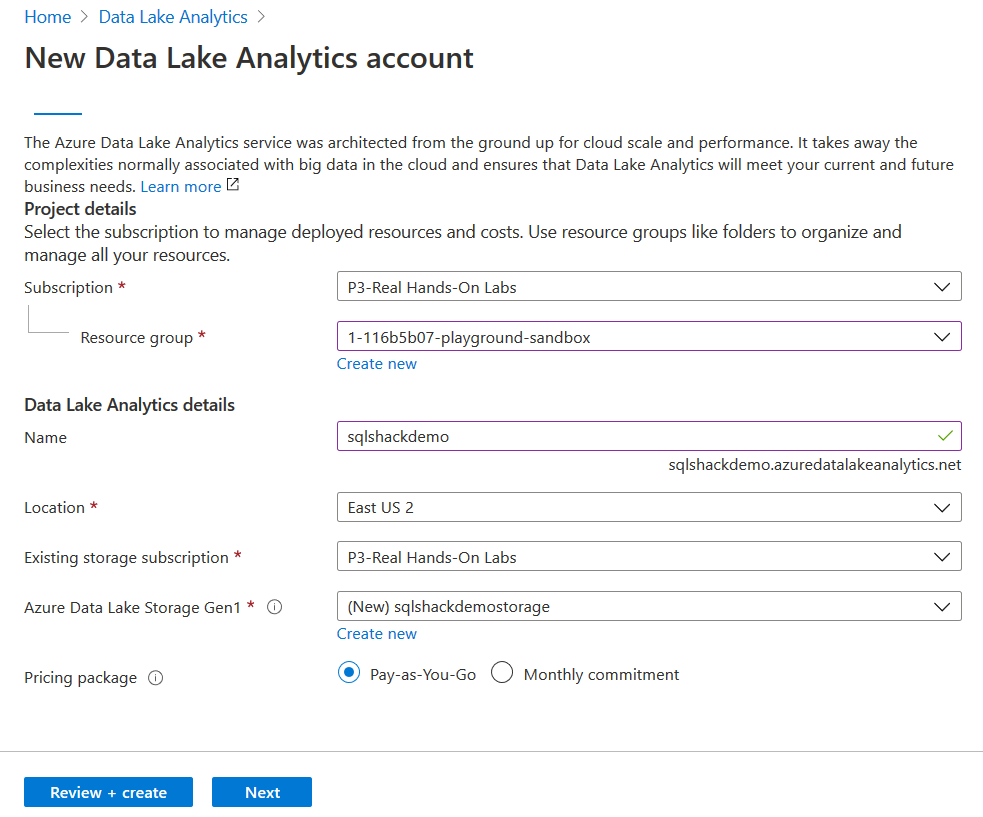Click the Next button
The width and height of the screenshot is (983, 817).
[262, 792]
